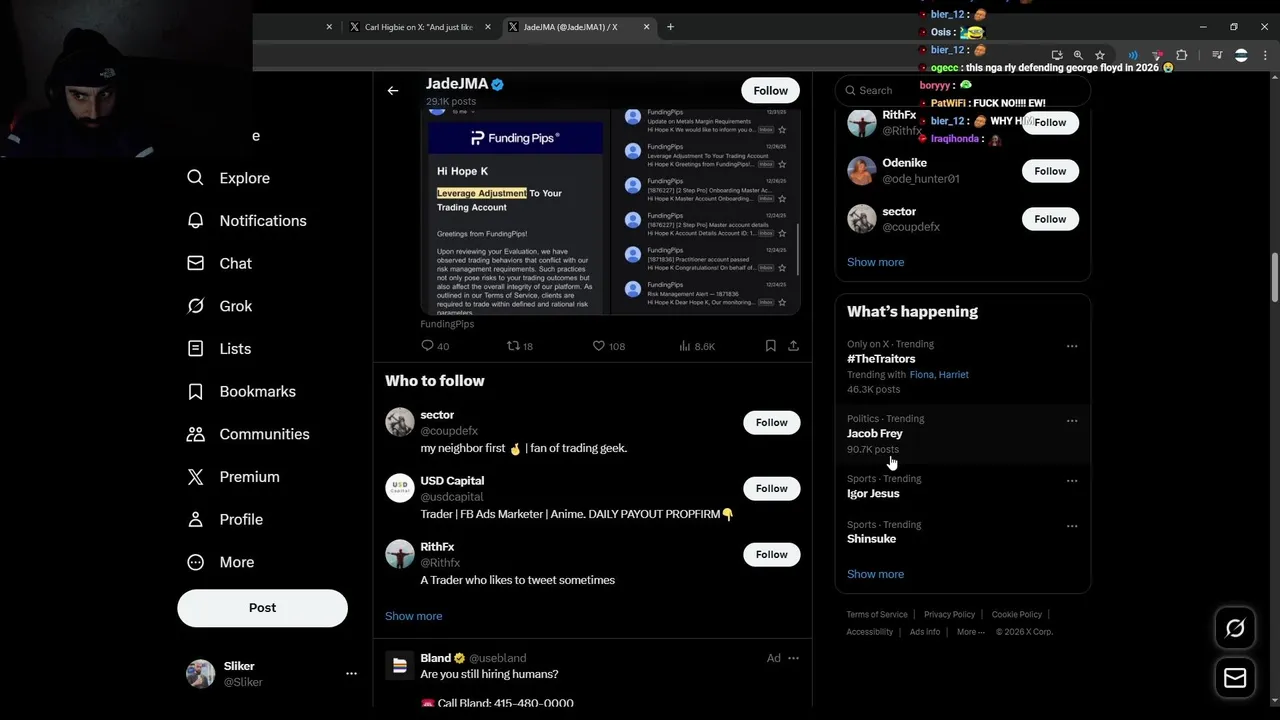Screen dimensions: 1280x720
Task: Open the Shinsuke trend
Action: pos(962,532)
